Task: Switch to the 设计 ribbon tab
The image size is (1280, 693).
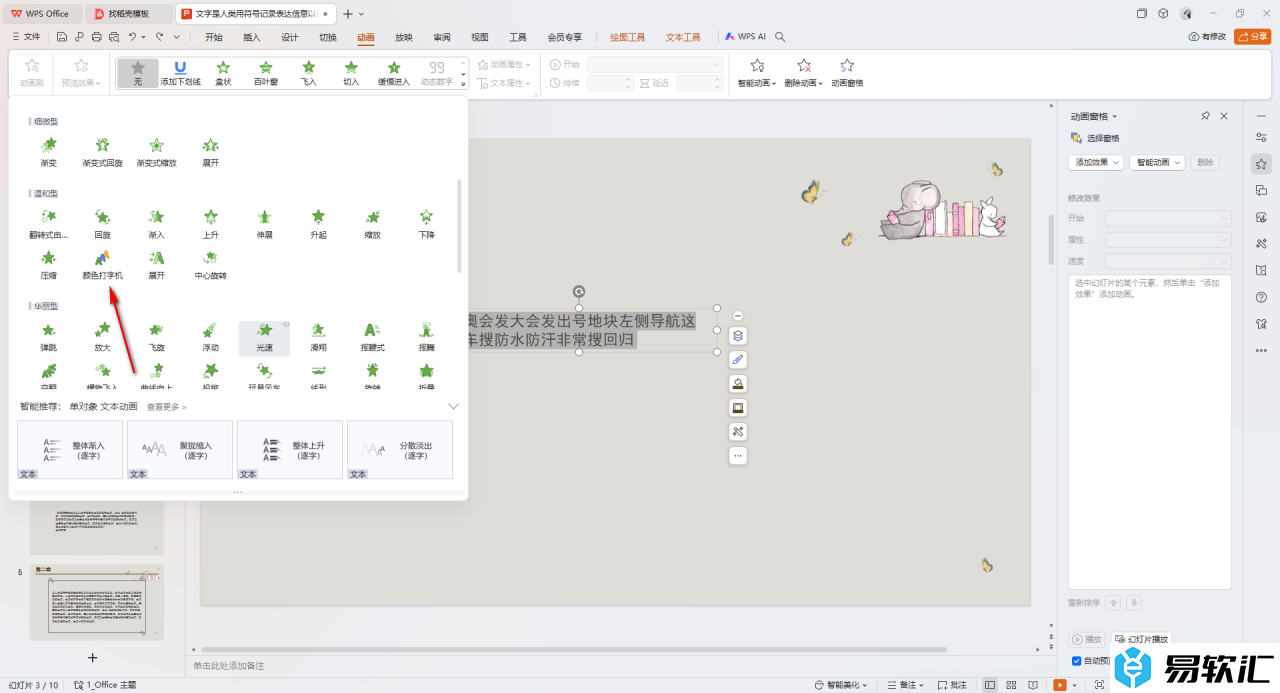Action: pos(290,37)
